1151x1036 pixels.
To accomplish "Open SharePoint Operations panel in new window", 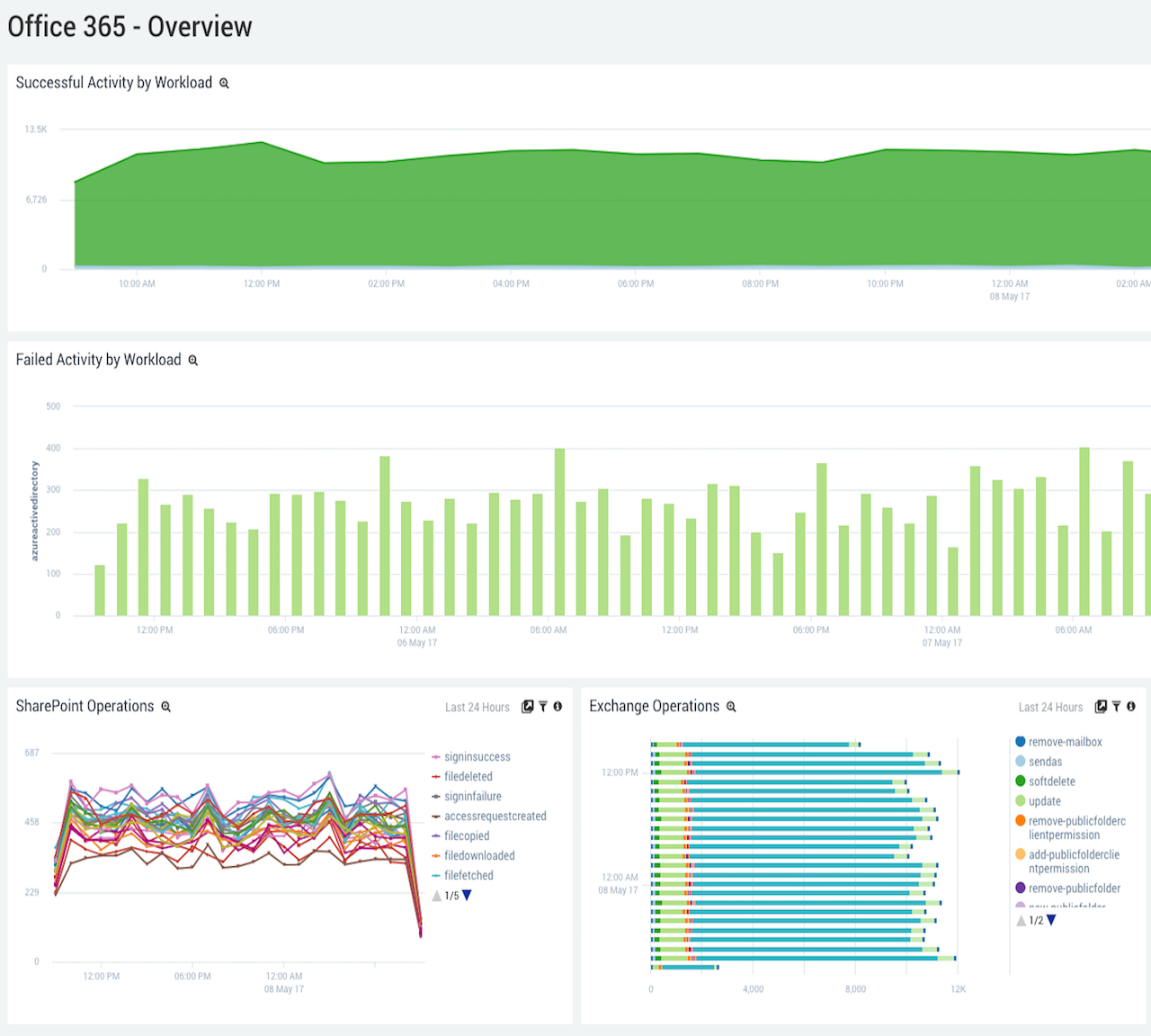I will (528, 707).
